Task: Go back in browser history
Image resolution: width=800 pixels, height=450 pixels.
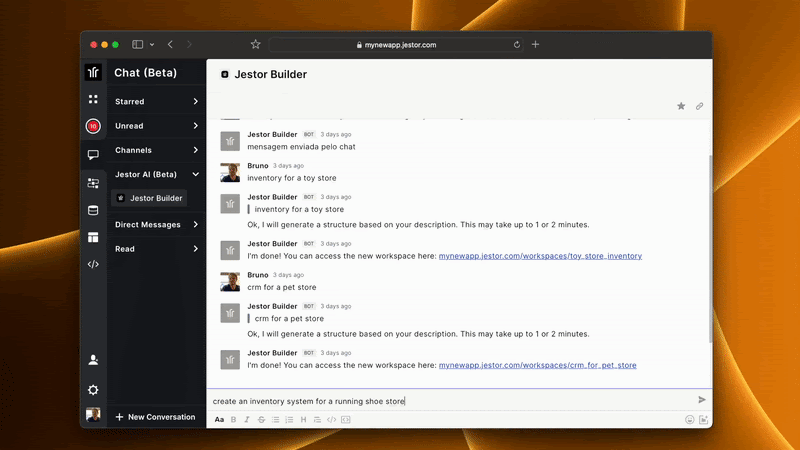Action: (170, 44)
